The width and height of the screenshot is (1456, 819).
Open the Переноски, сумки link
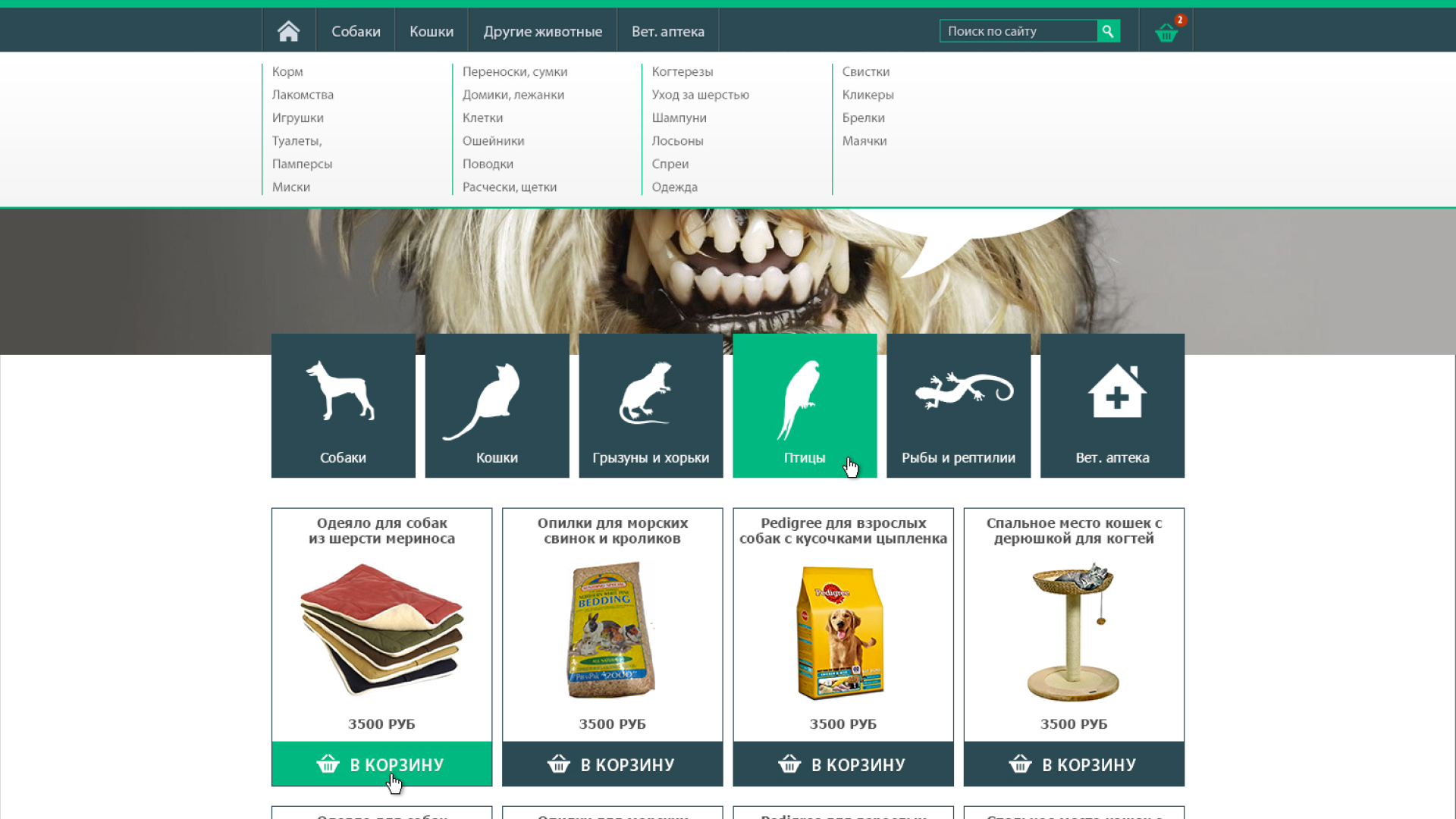(x=515, y=71)
